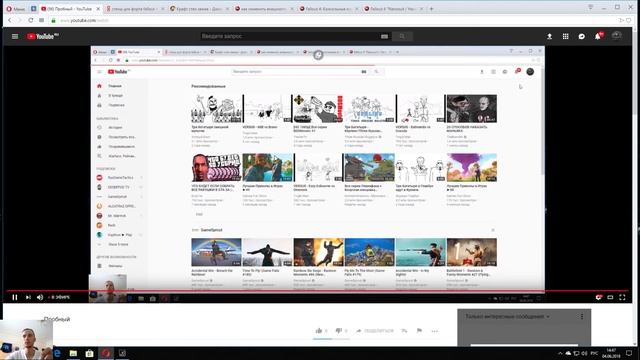Open the player settings gear
The width and height of the screenshot is (640, 360).
click(598, 297)
